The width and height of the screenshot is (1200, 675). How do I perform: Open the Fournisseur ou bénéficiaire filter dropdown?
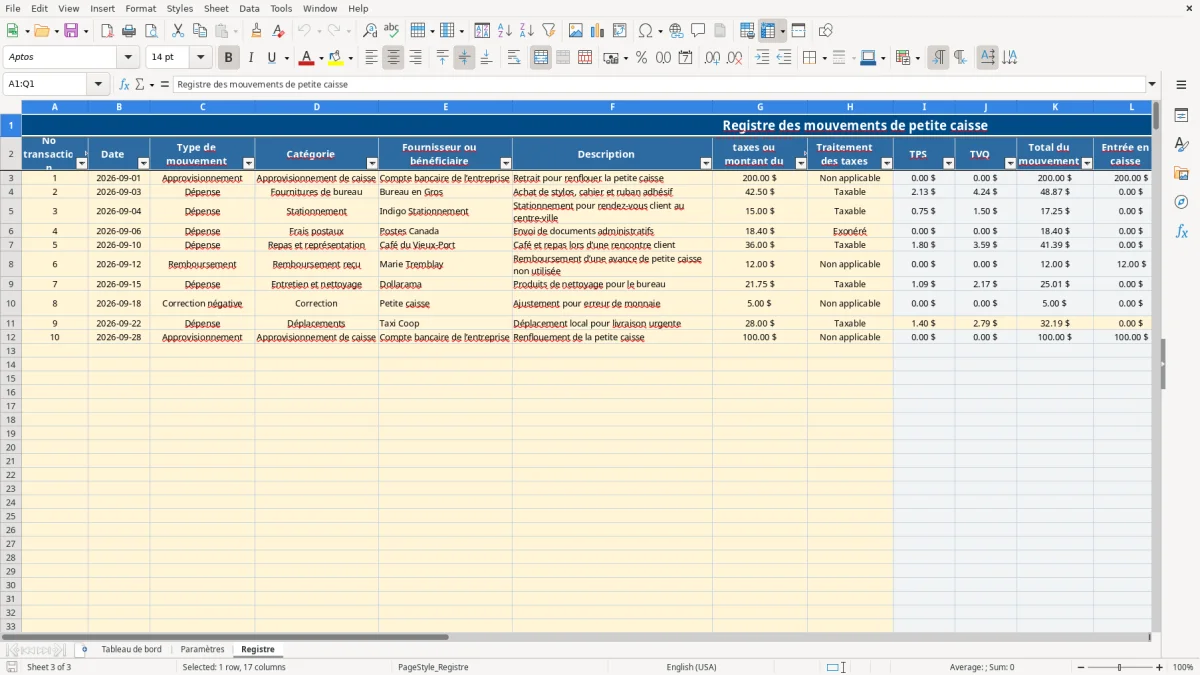pyautogui.click(x=506, y=163)
